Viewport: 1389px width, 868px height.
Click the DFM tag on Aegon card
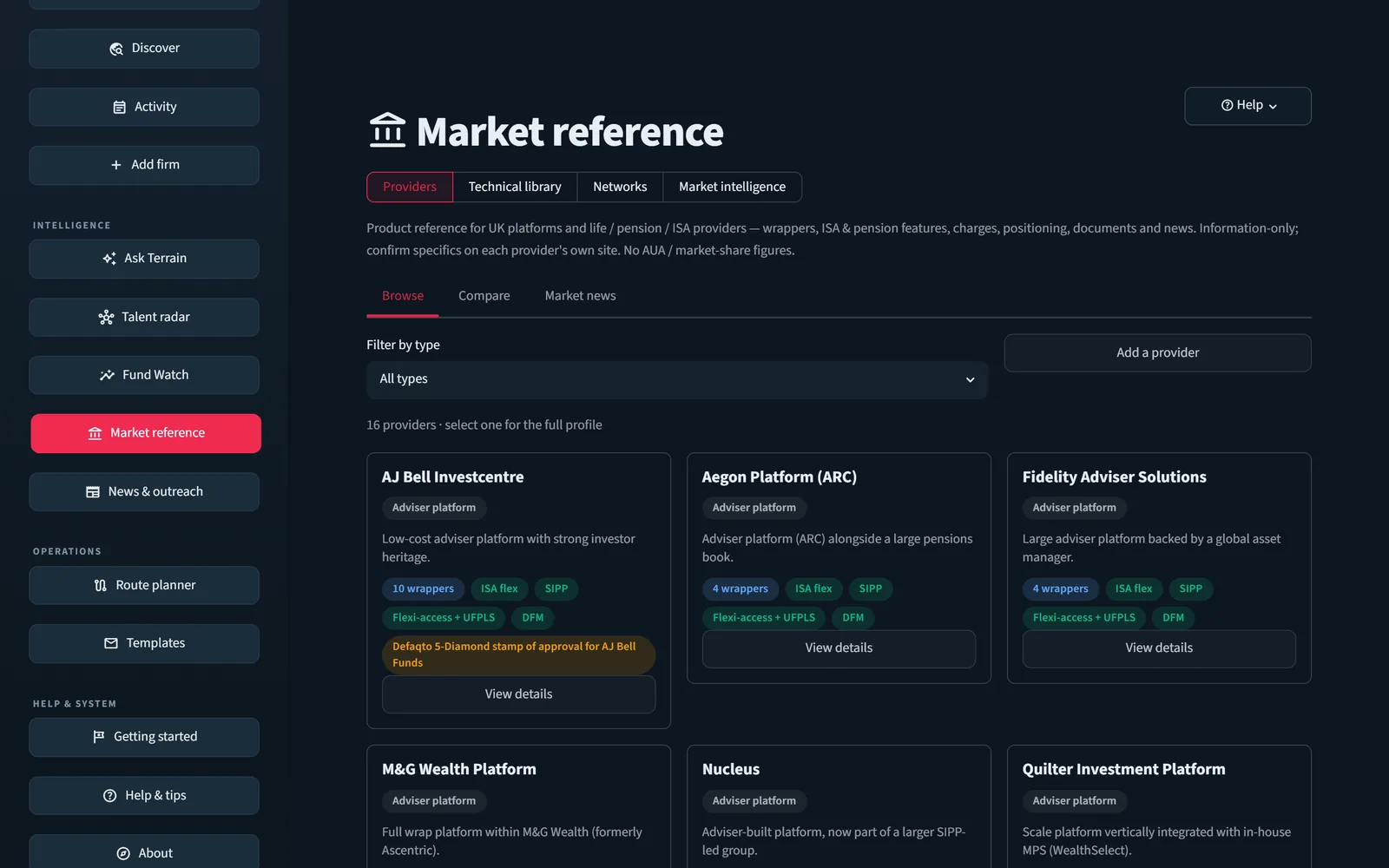coord(853,618)
